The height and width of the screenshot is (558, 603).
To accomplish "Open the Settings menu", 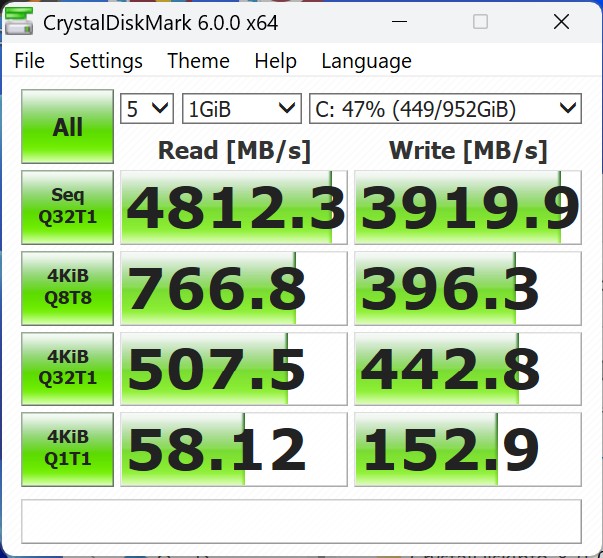I will pyautogui.click(x=106, y=61).
